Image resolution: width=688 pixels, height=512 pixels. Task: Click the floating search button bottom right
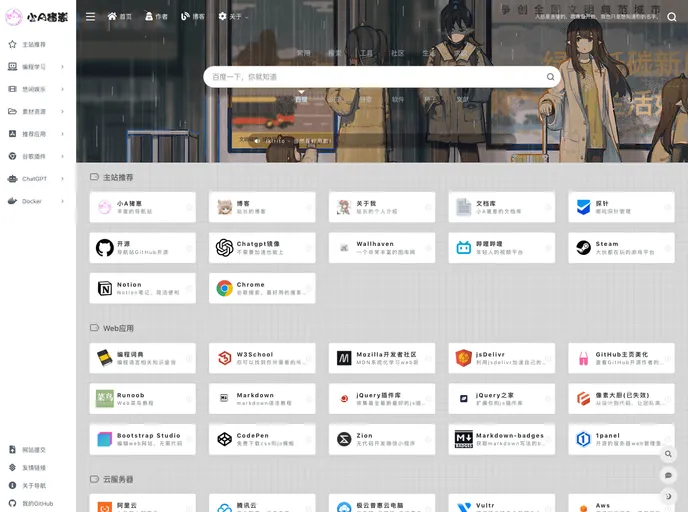(668, 454)
